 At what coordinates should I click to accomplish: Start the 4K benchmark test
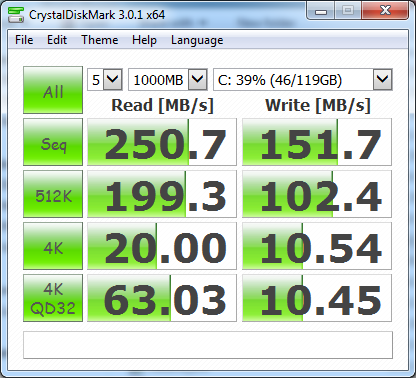[x=53, y=246]
